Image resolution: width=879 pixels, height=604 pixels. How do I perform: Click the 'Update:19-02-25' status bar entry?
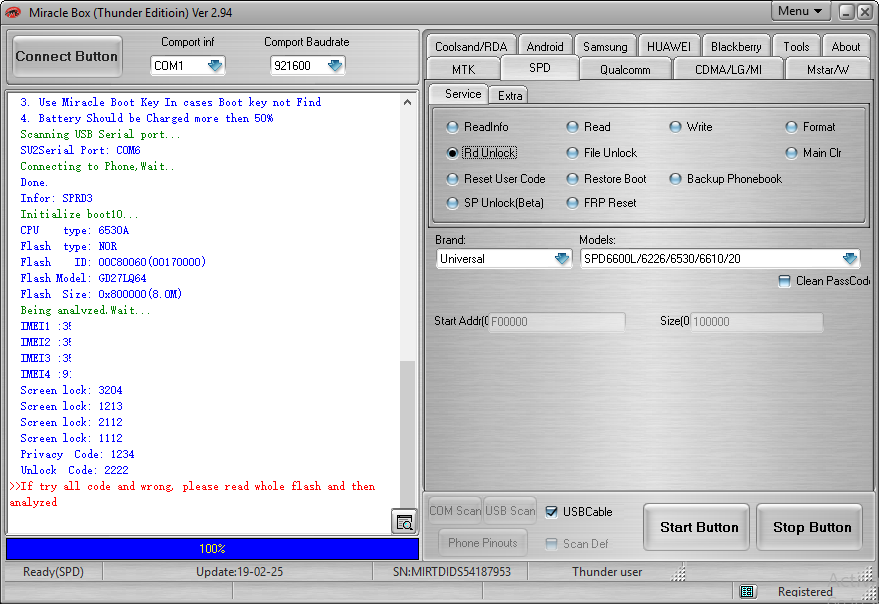(239, 572)
